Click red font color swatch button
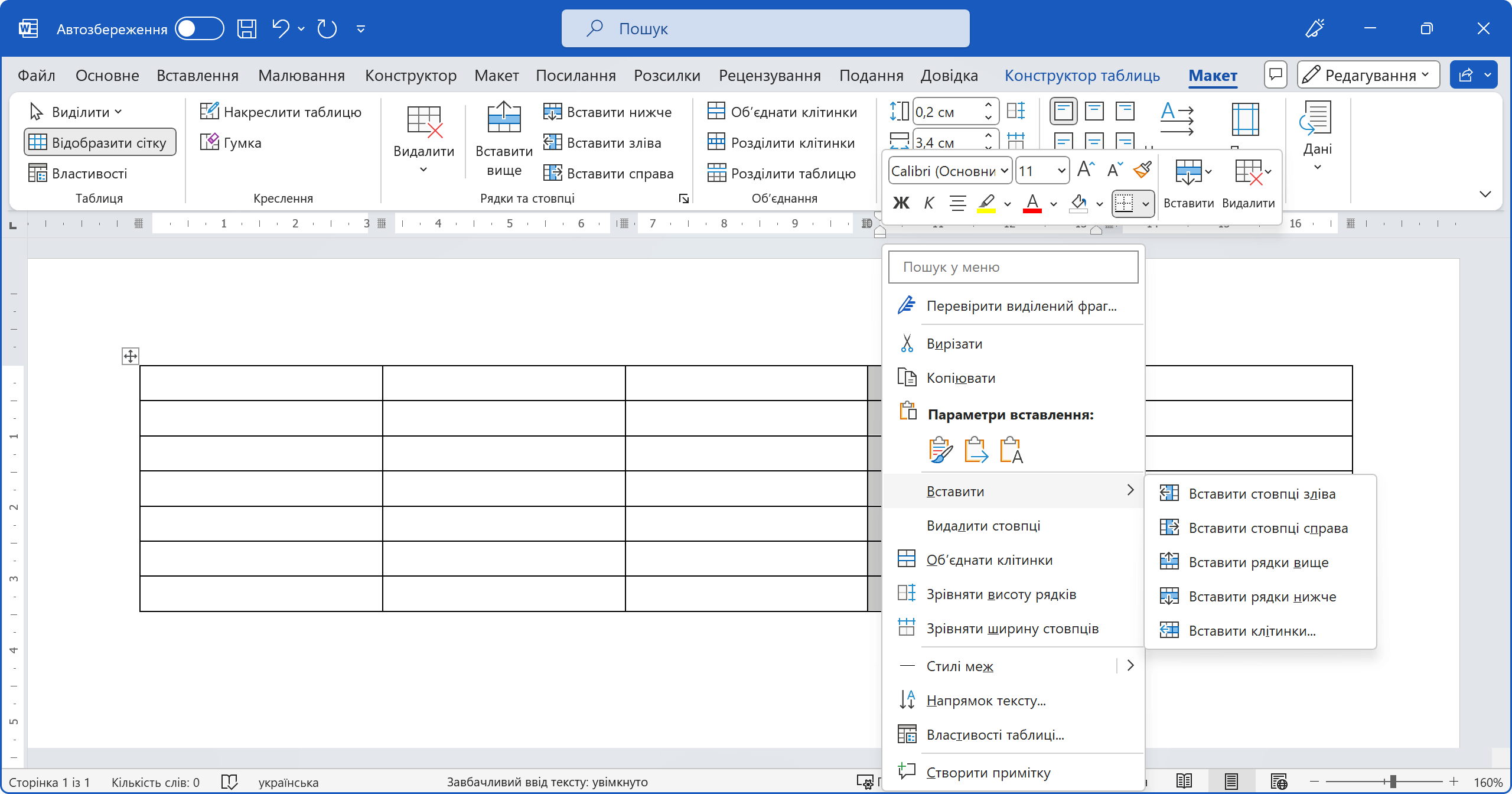Screen dimensions: 1512x794 click(x=1032, y=203)
